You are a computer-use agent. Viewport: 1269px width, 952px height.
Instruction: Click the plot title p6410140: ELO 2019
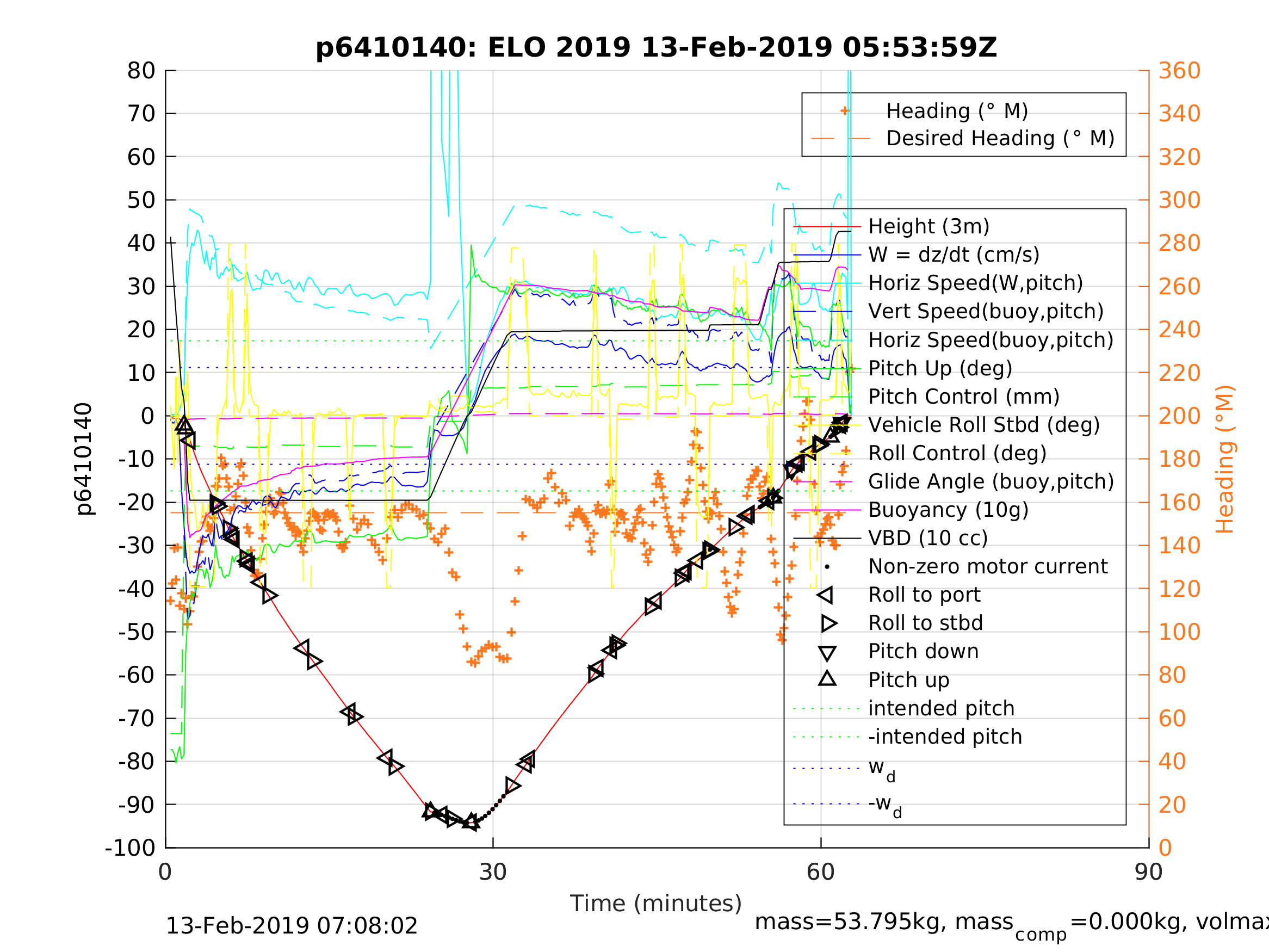pyautogui.click(x=657, y=48)
